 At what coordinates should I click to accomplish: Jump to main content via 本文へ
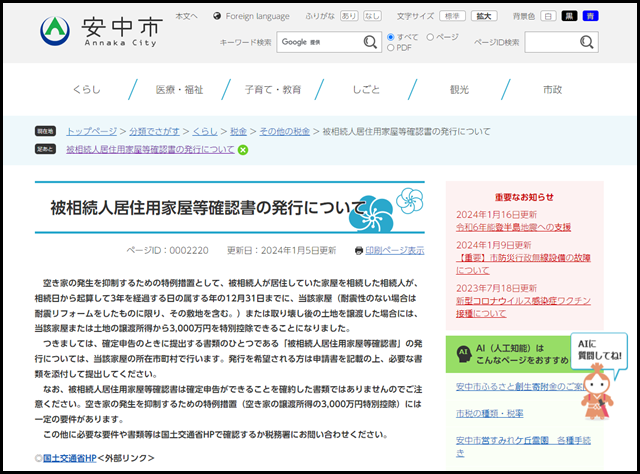(x=187, y=16)
